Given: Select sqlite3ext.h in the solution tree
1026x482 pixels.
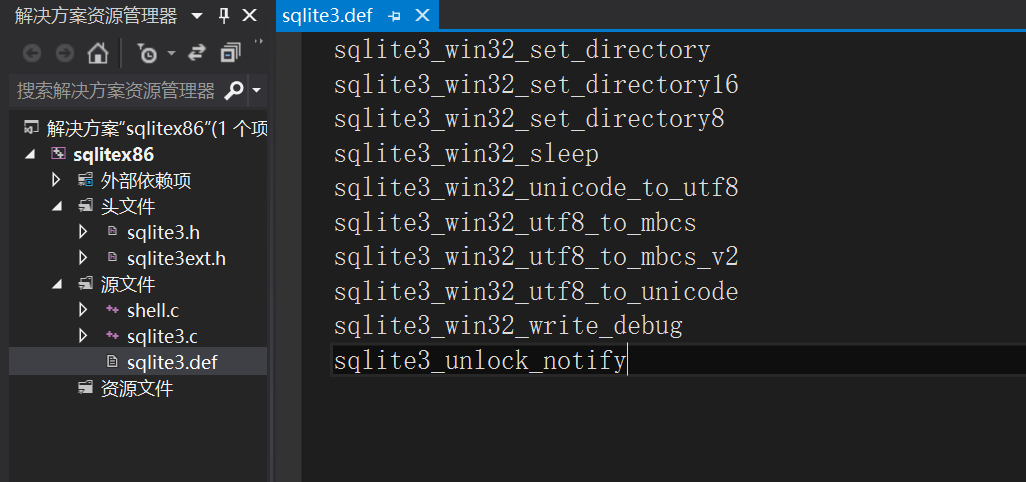Looking at the screenshot, I should [x=176, y=259].
